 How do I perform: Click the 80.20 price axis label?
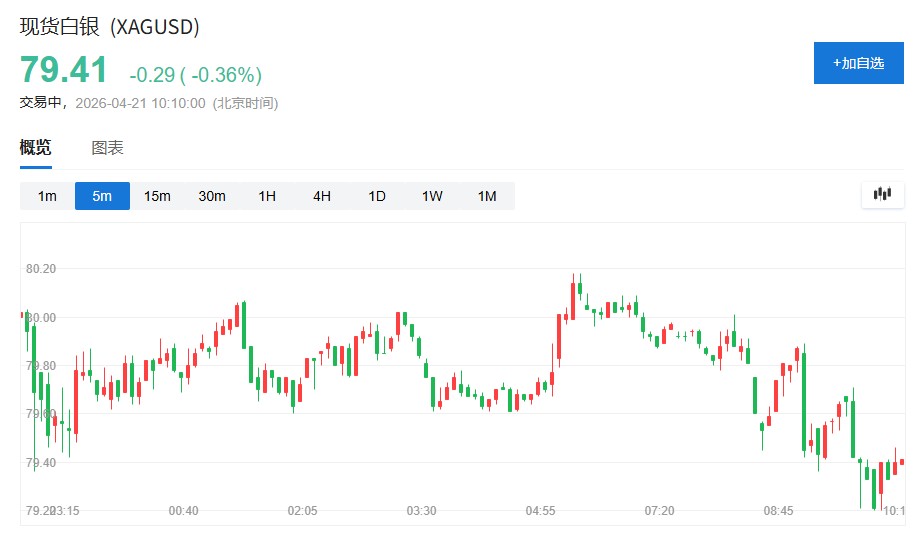coord(41,269)
